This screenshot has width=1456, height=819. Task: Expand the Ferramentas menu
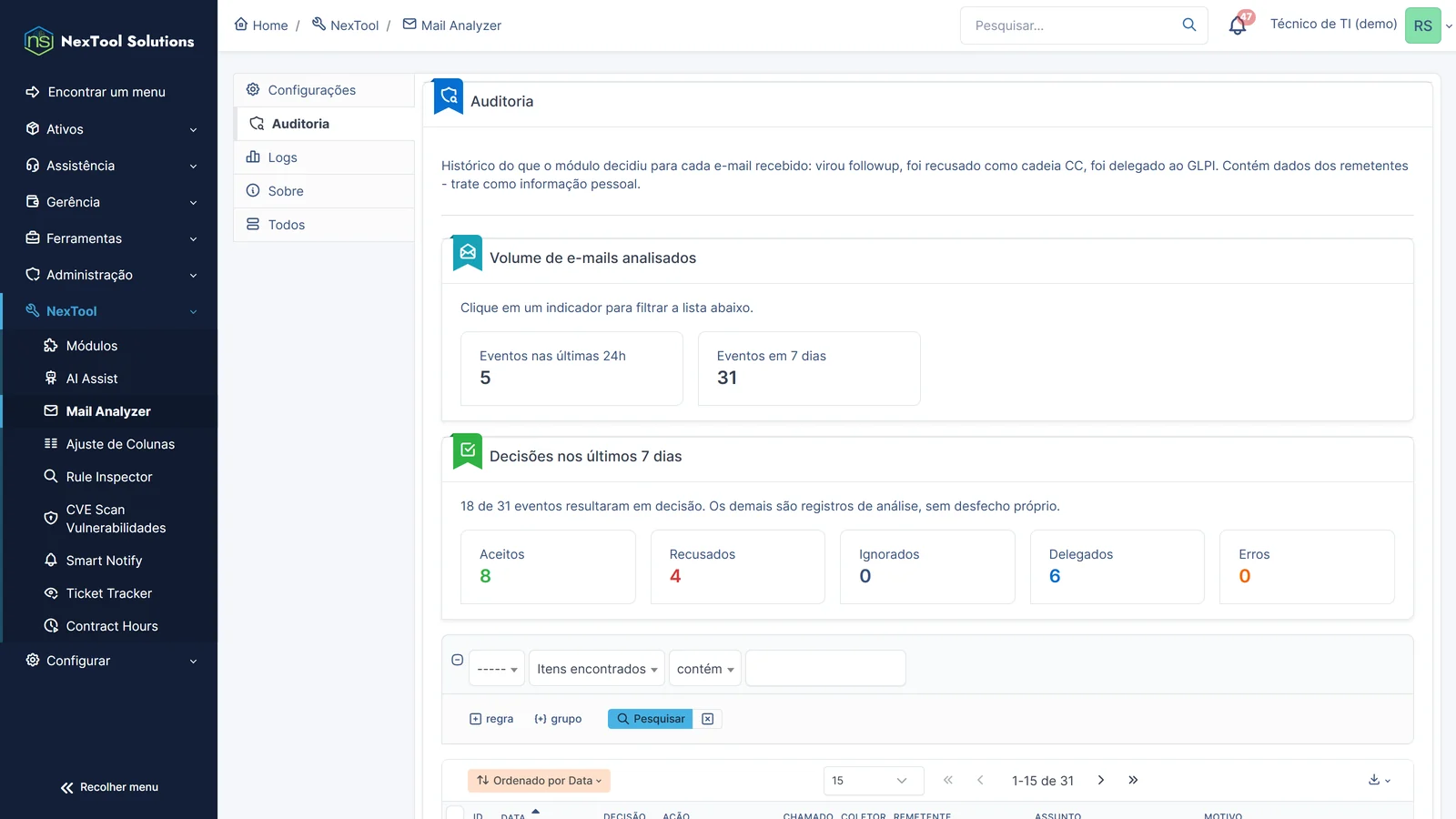109,238
